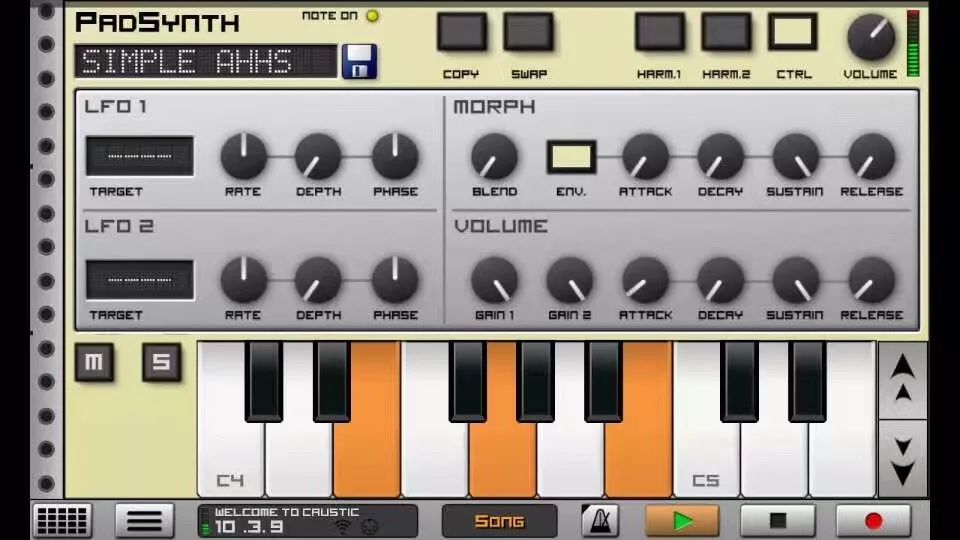960x540 pixels.
Task: Switch to the HARM.1 page
Action: [659, 32]
